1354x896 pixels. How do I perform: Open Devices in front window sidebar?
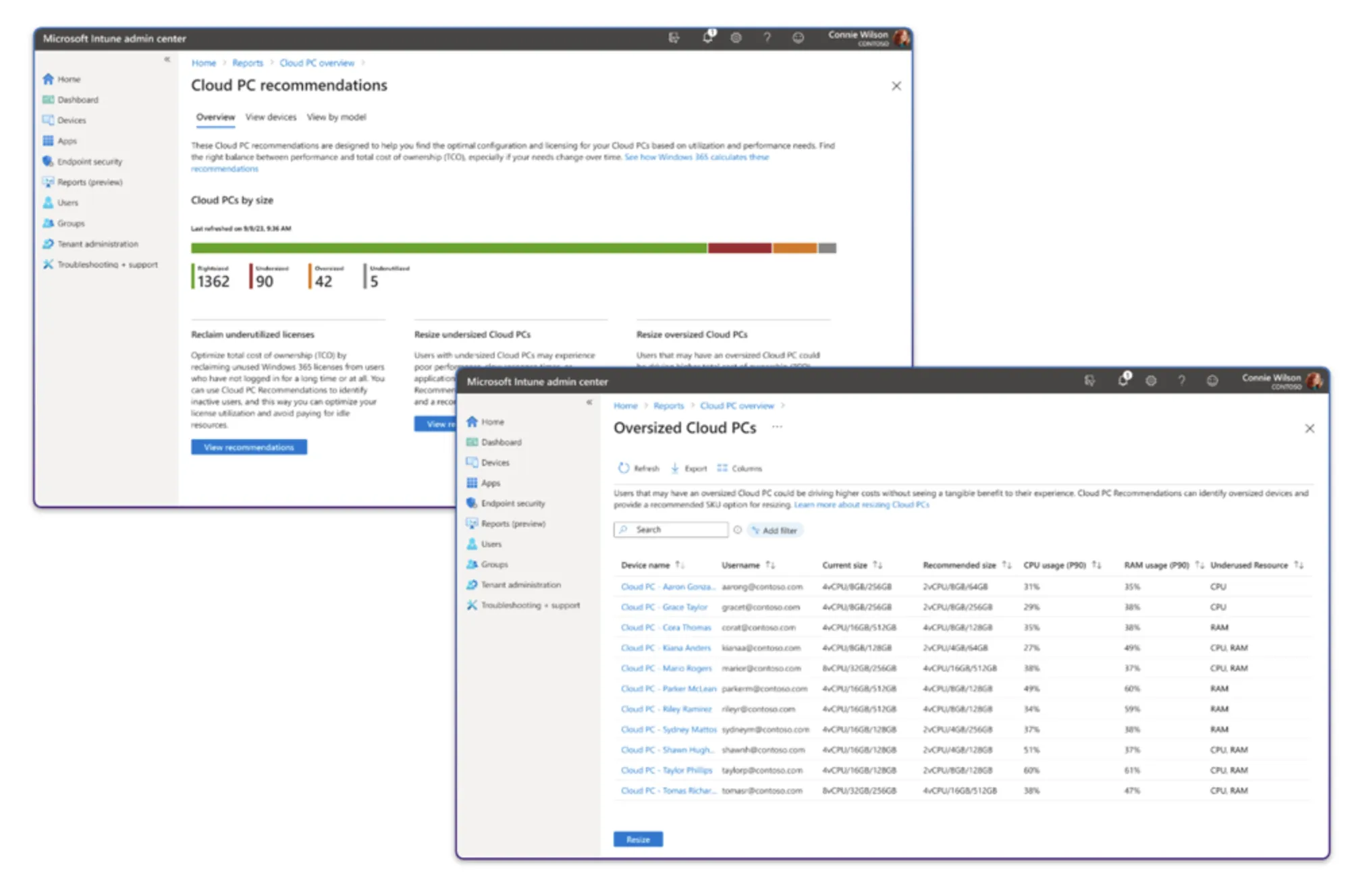[488, 463]
